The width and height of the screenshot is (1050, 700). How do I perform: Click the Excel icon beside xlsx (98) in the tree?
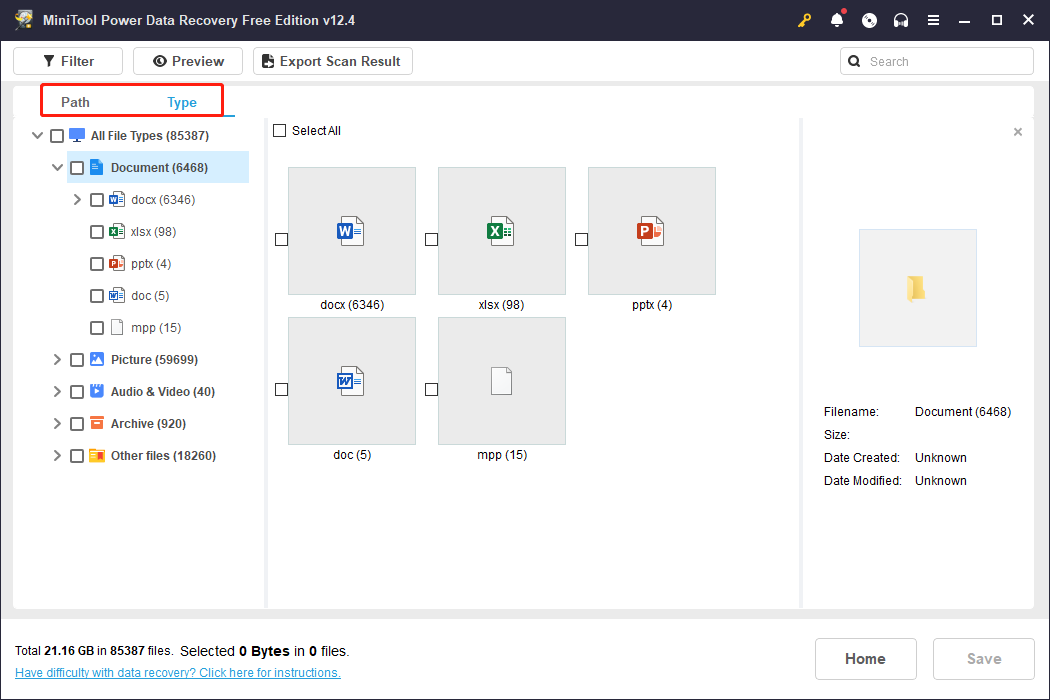click(117, 231)
